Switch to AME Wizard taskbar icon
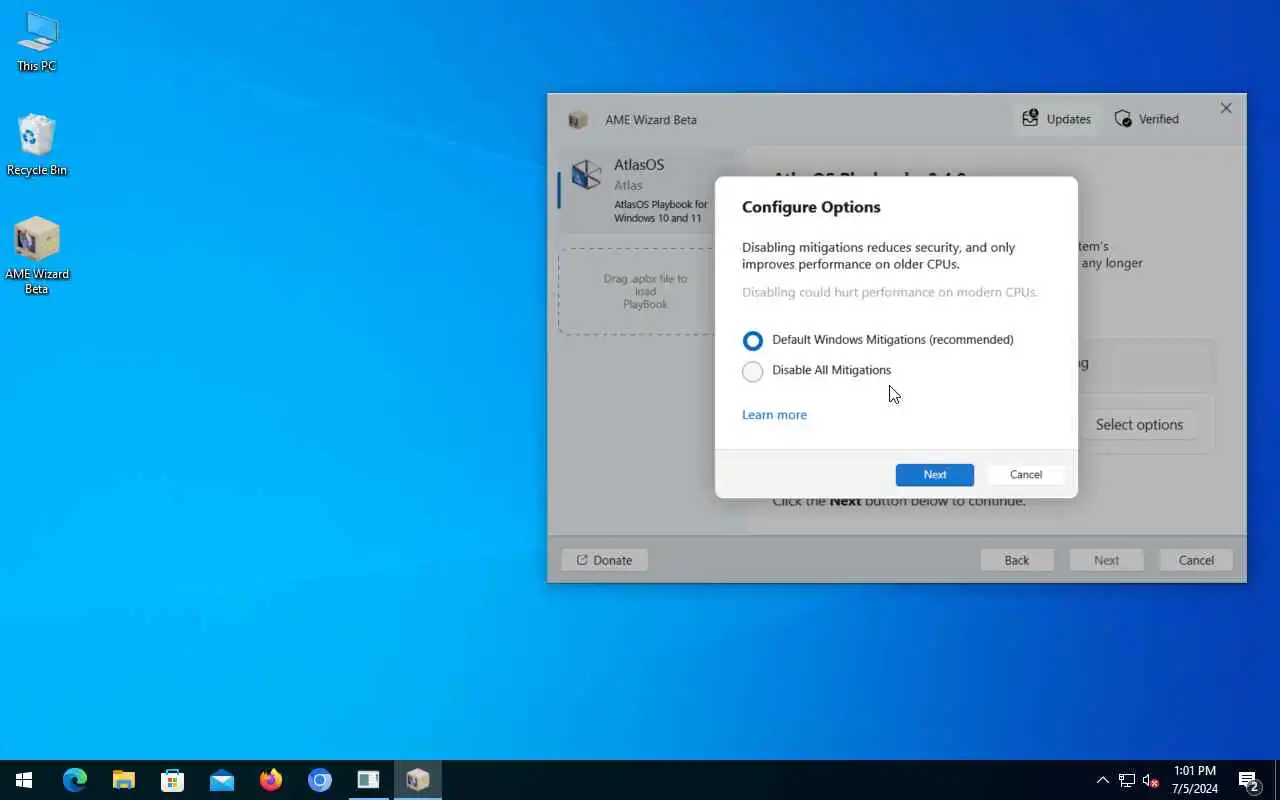This screenshot has height=800, width=1280. click(x=417, y=780)
